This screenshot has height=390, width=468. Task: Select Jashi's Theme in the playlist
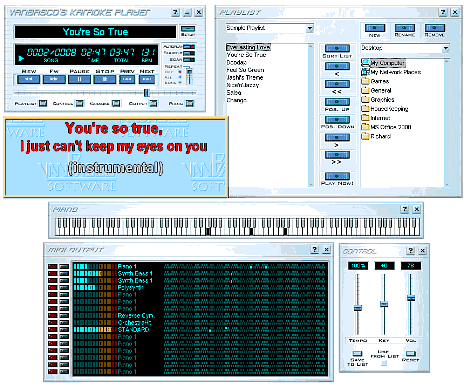click(x=245, y=77)
